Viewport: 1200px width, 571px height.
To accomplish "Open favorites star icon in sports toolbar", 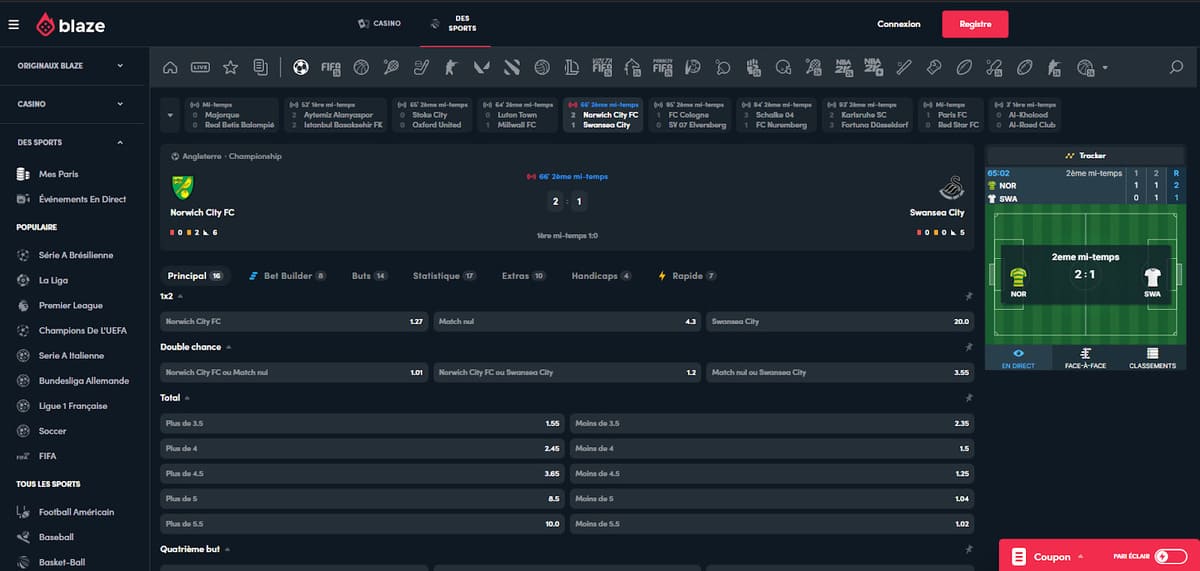I will tap(230, 68).
